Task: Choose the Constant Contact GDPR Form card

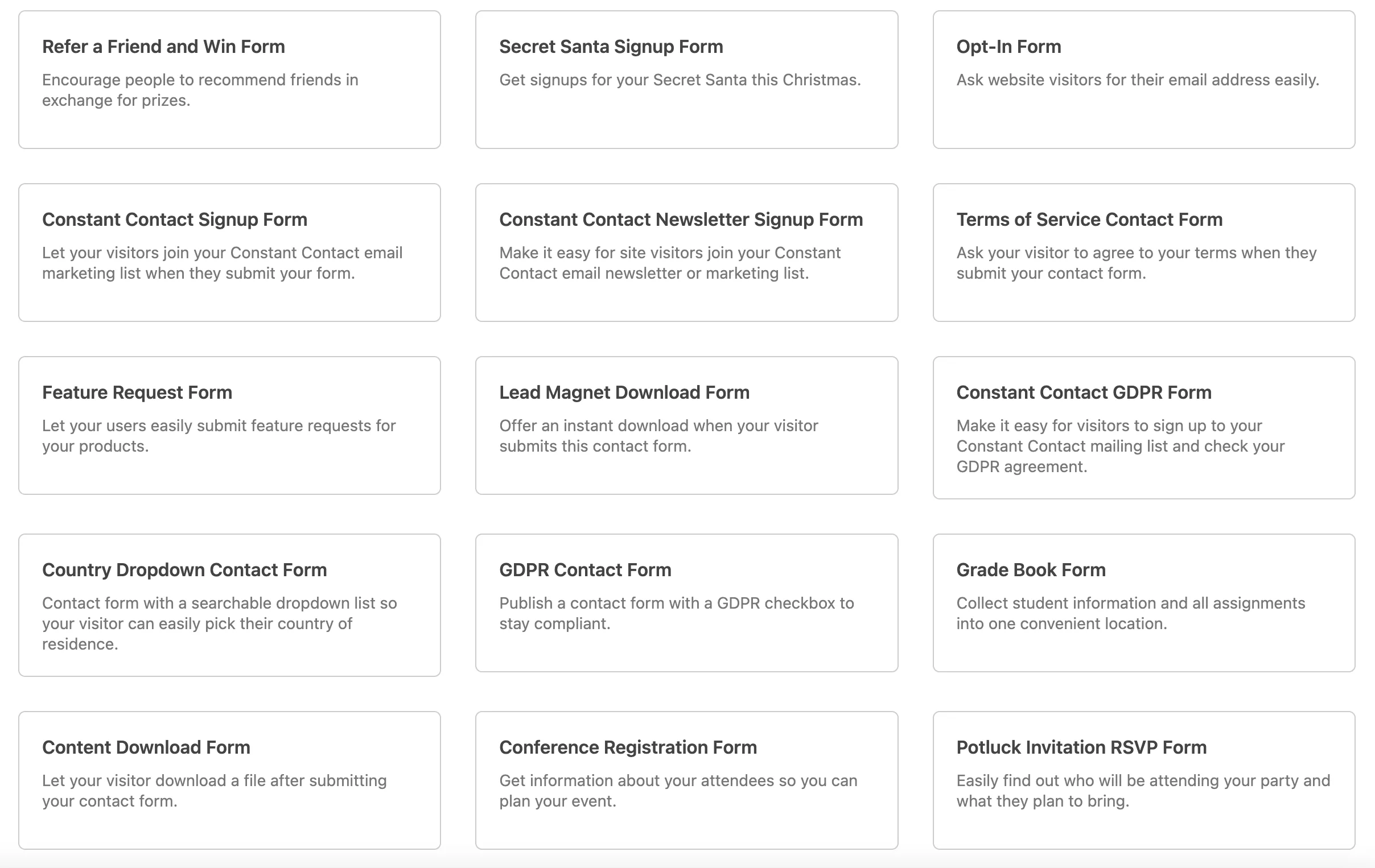Action: tap(1144, 427)
